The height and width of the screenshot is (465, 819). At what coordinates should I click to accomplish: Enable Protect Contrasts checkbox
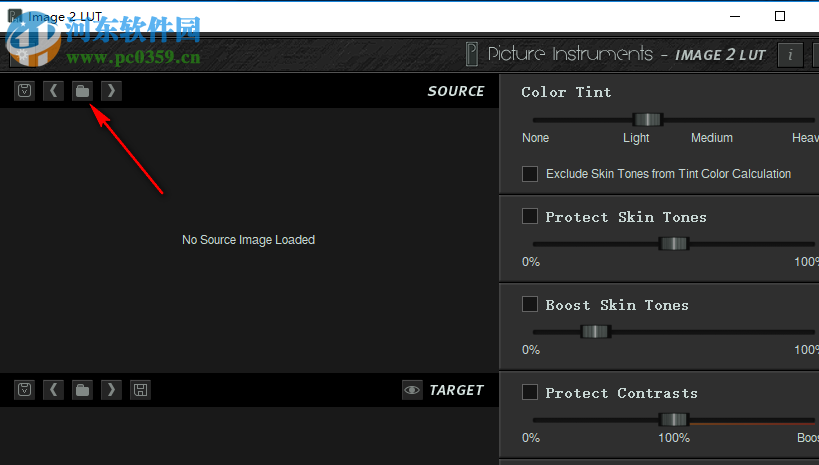tap(530, 392)
